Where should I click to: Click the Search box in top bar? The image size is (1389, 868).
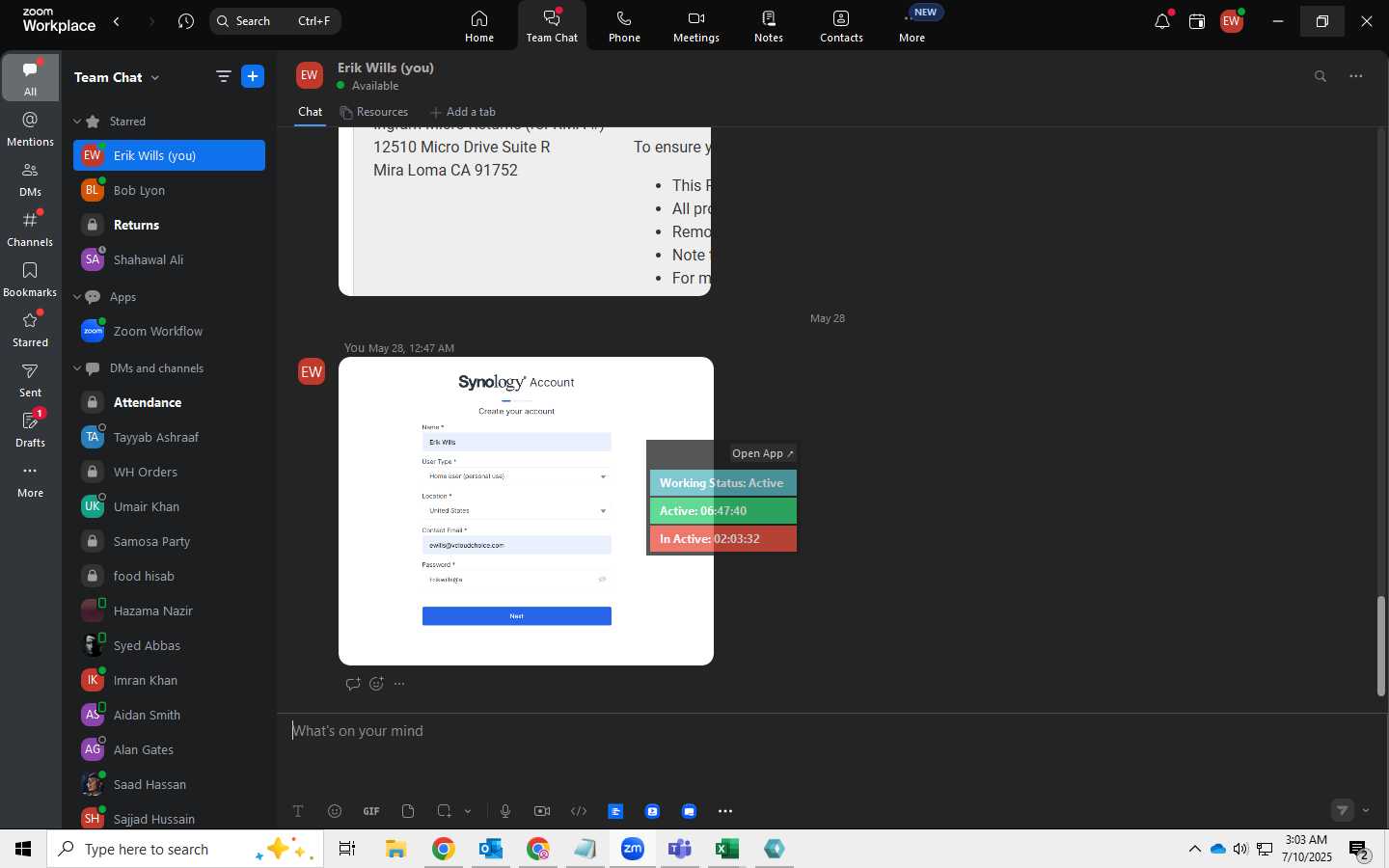pyautogui.click(x=275, y=21)
